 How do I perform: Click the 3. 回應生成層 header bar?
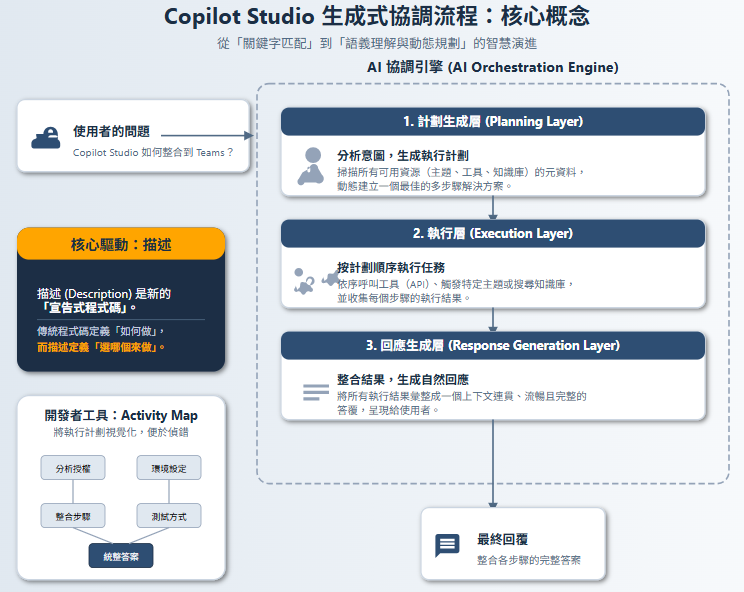click(x=493, y=345)
